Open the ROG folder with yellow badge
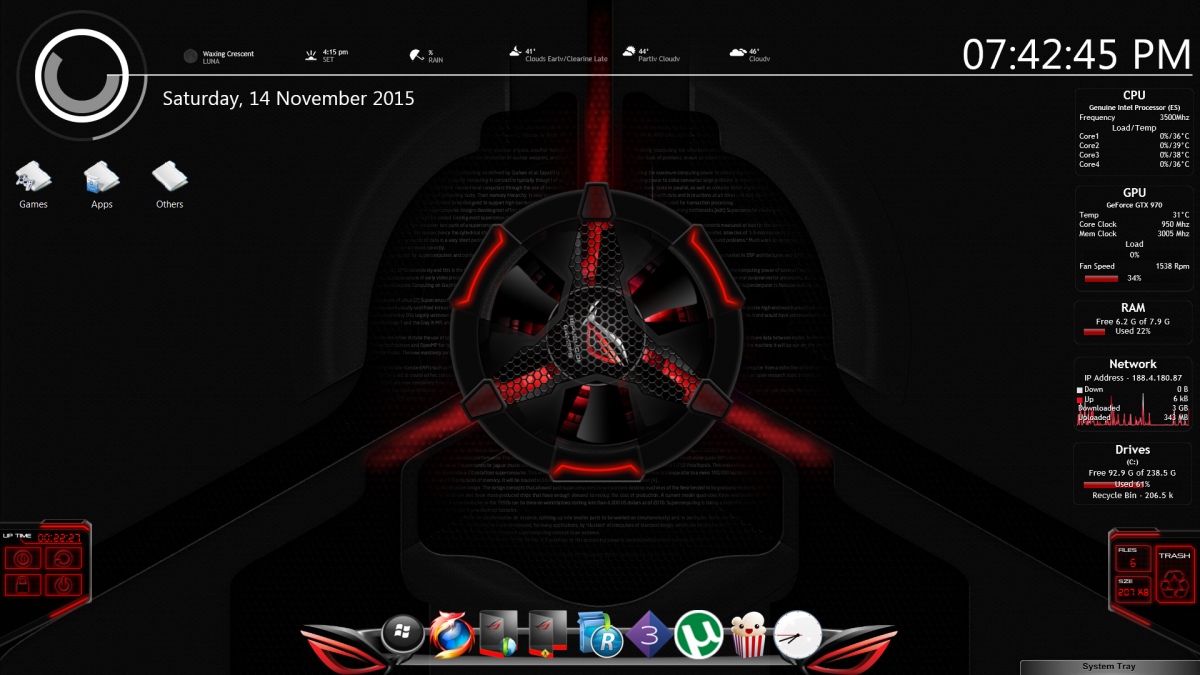 click(548, 633)
